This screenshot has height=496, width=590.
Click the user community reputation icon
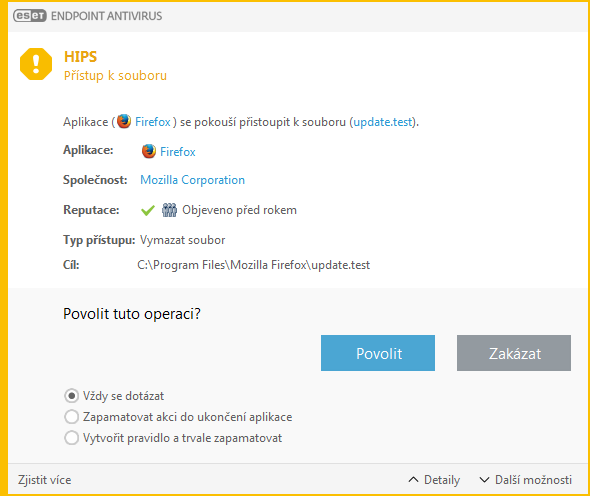point(169,210)
